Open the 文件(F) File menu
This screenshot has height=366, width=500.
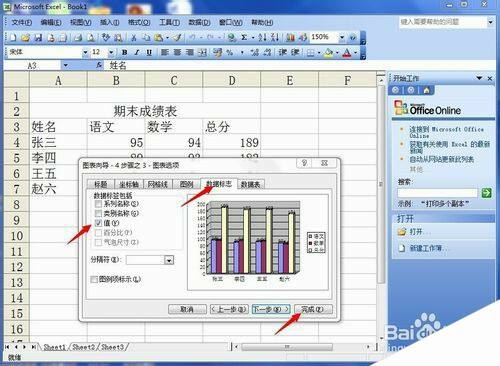pos(22,22)
